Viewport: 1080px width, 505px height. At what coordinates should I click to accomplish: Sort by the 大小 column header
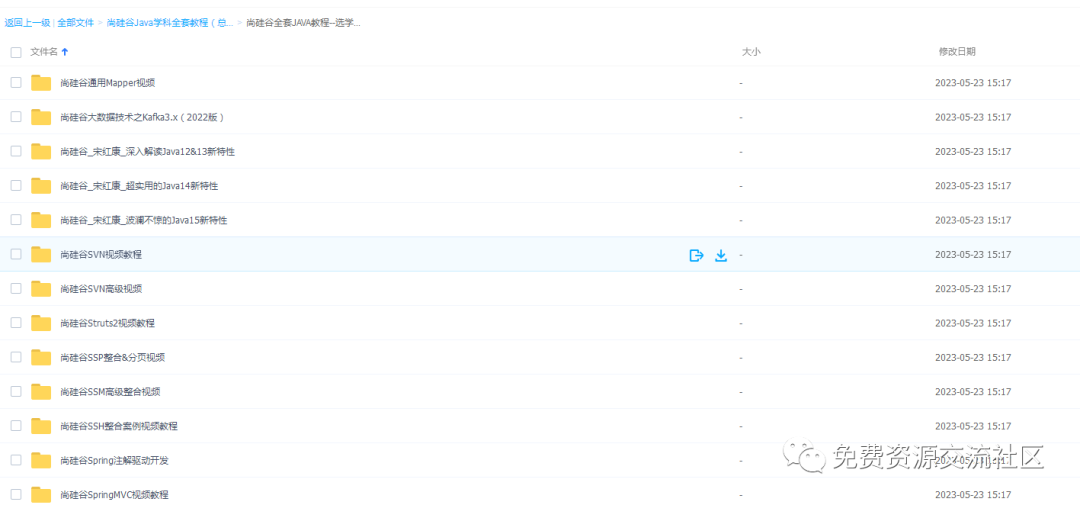tap(751, 52)
